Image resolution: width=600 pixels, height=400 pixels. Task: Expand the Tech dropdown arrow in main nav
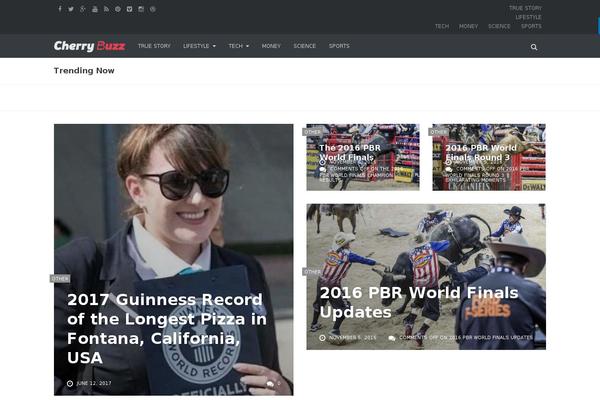pos(247,46)
